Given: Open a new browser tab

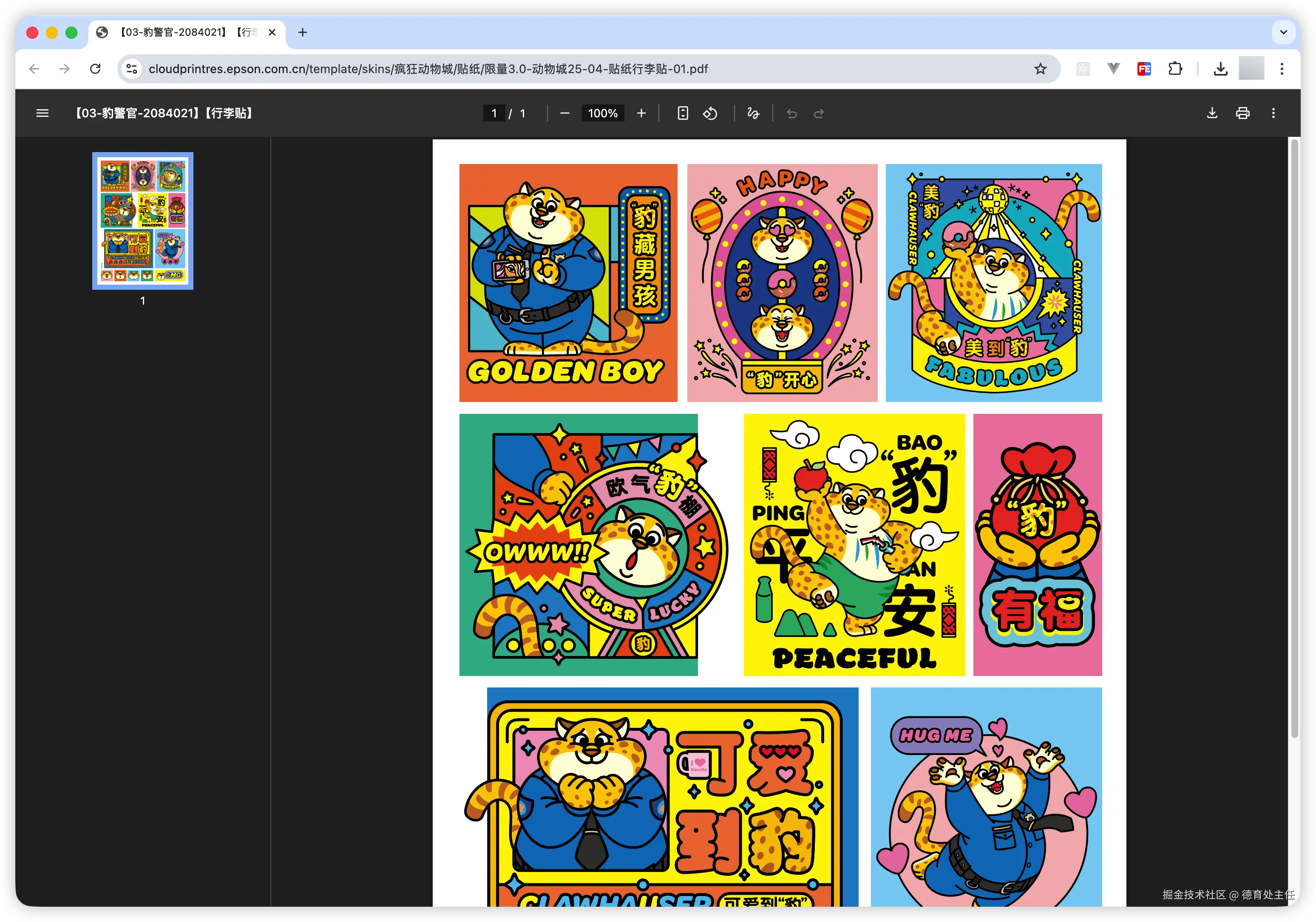Looking at the screenshot, I should 303,32.
